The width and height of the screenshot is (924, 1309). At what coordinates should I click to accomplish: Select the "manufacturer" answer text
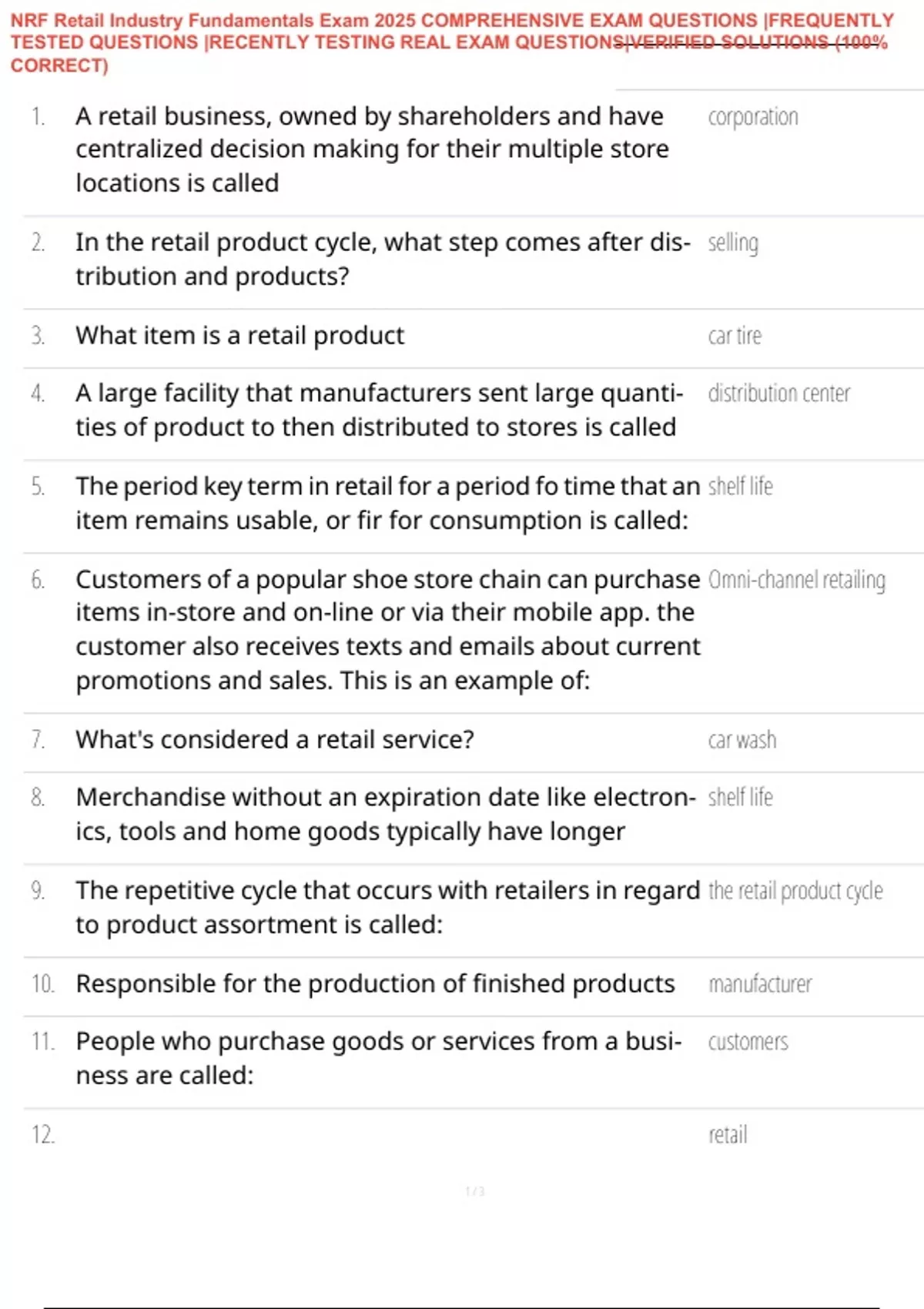(759, 984)
